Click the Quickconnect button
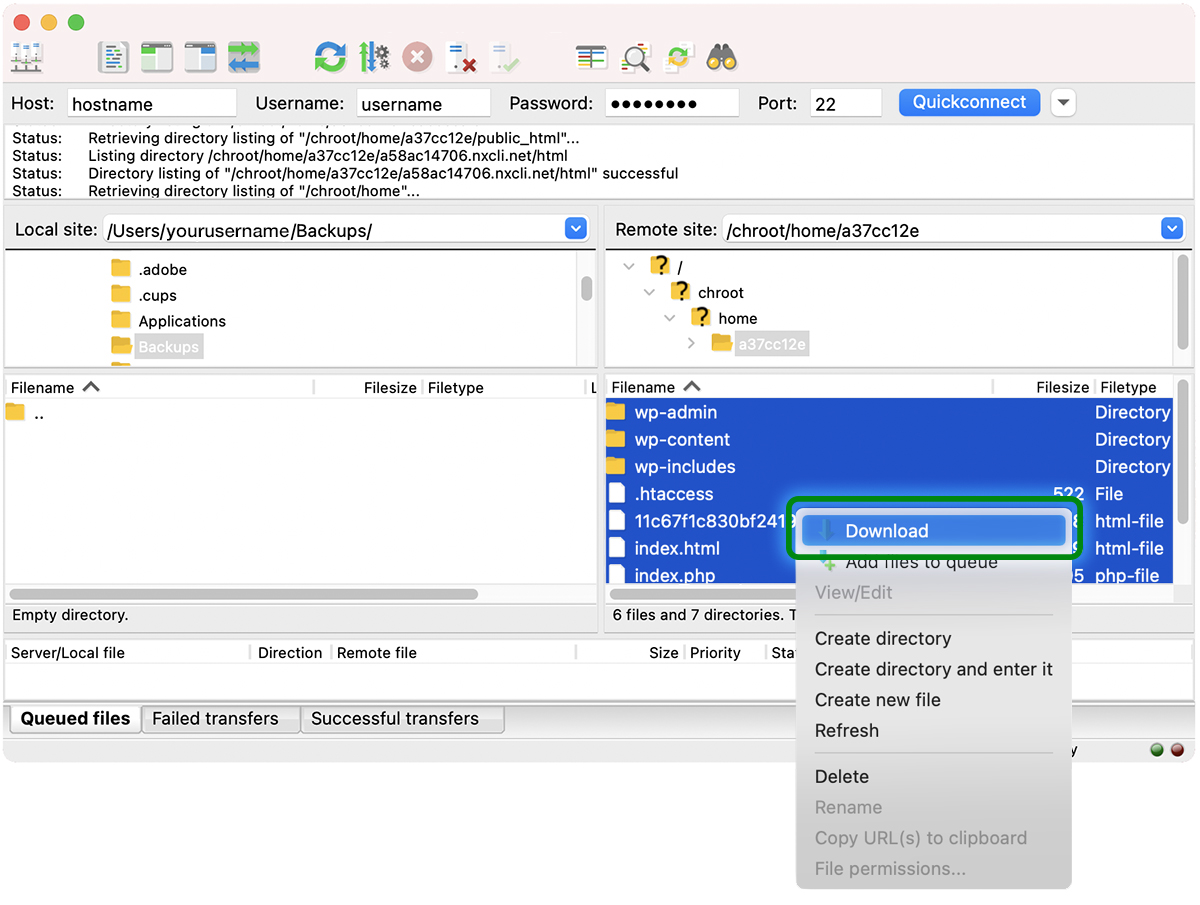 point(968,102)
